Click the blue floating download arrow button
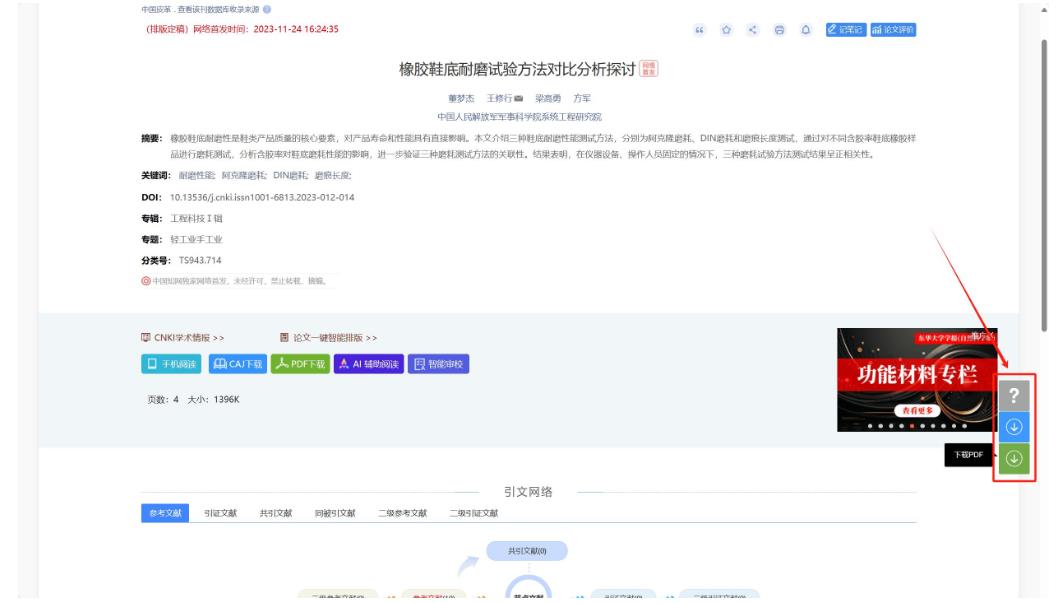1060x603 pixels. 1014,427
